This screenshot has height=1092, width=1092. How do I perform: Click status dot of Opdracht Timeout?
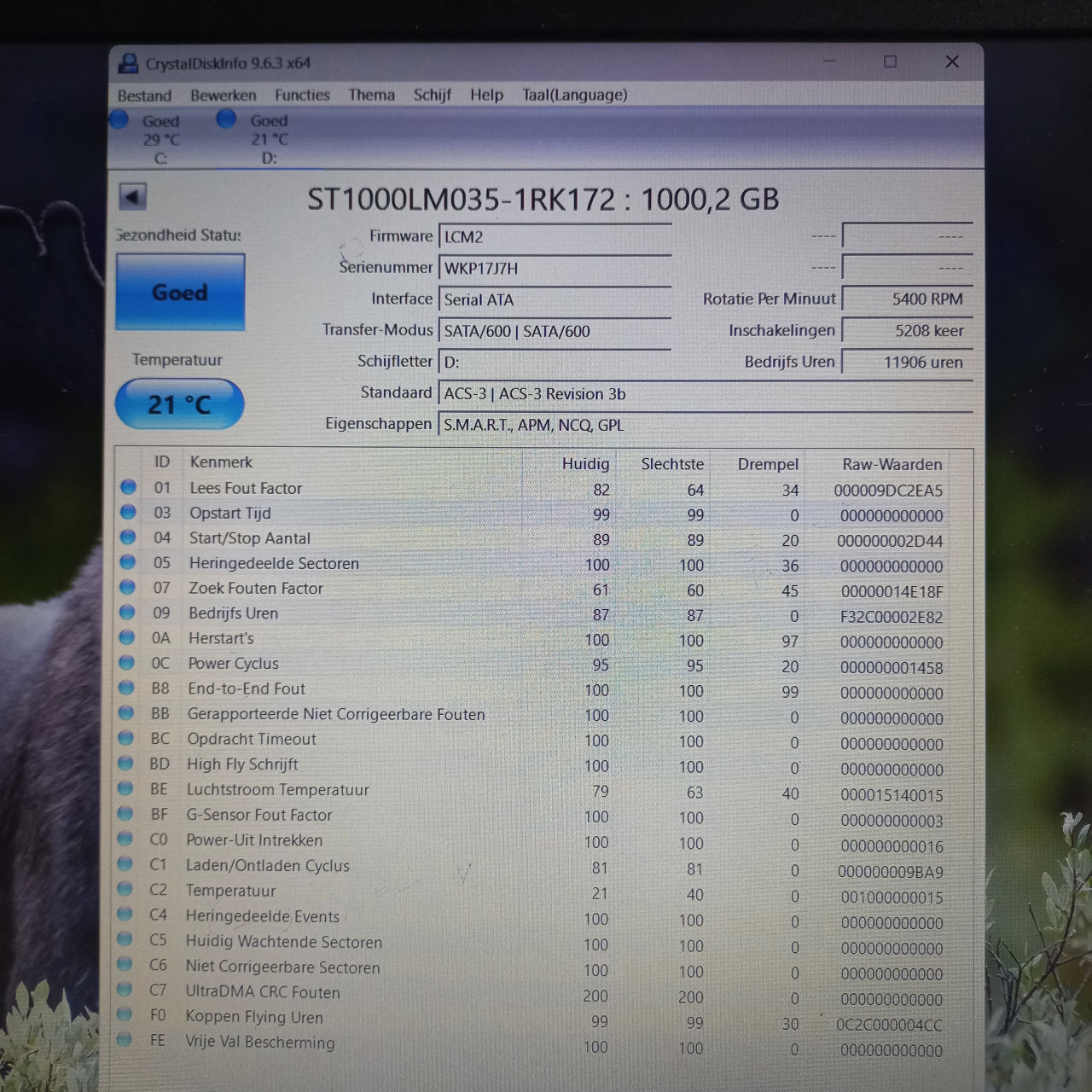point(126,738)
